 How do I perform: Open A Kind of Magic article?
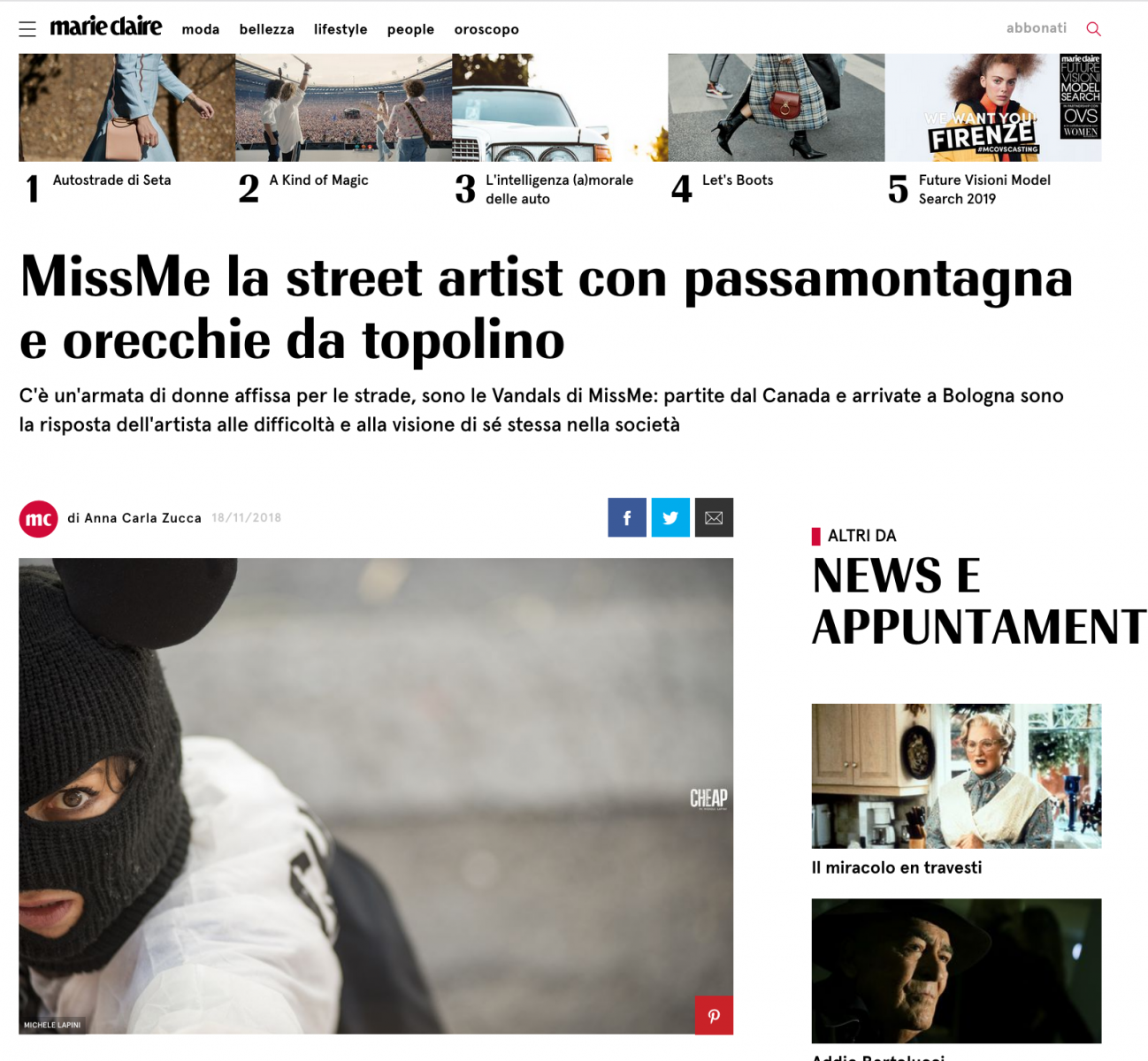pos(318,180)
